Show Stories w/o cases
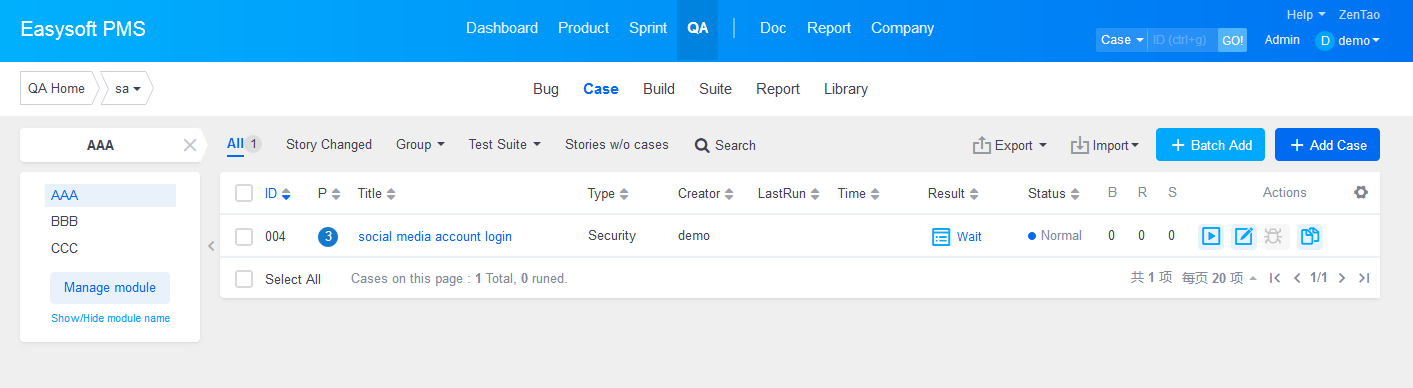Image resolution: width=1413 pixels, height=388 pixels. pos(617,145)
